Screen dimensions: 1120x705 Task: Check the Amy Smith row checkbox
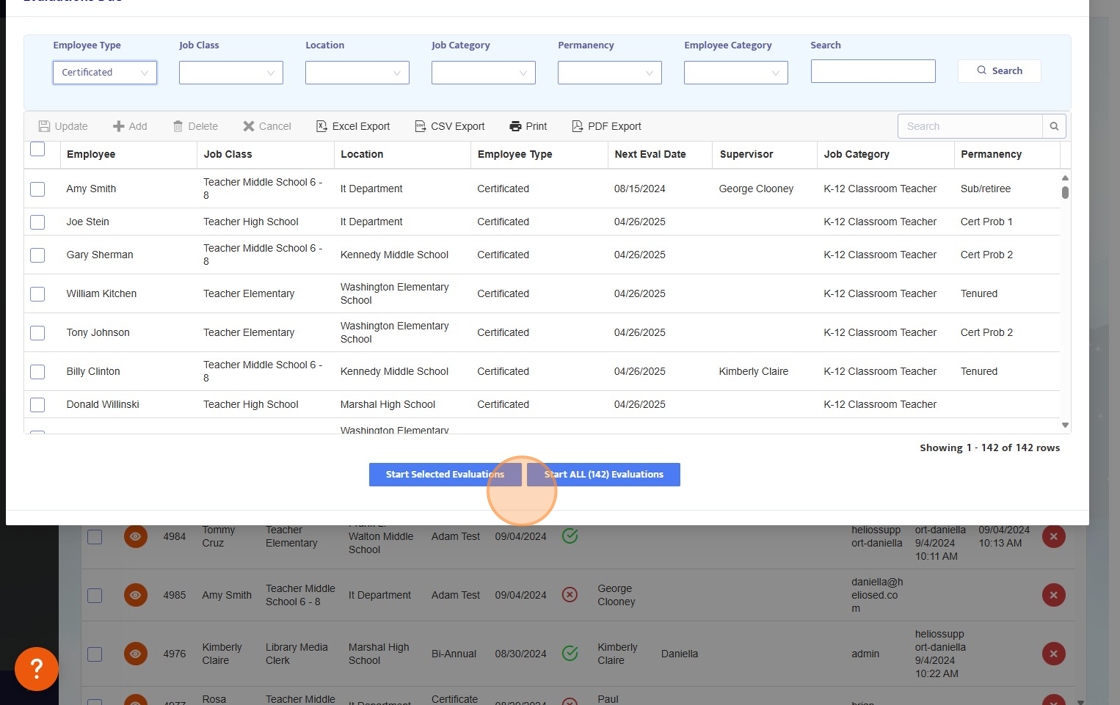pyautogui.click(x=38, y=189)
